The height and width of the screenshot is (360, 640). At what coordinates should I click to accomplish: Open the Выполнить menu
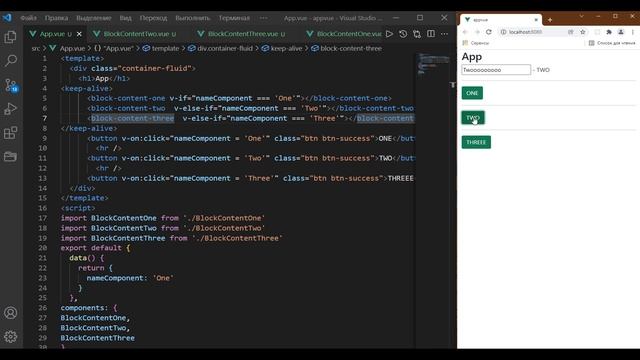193,18
